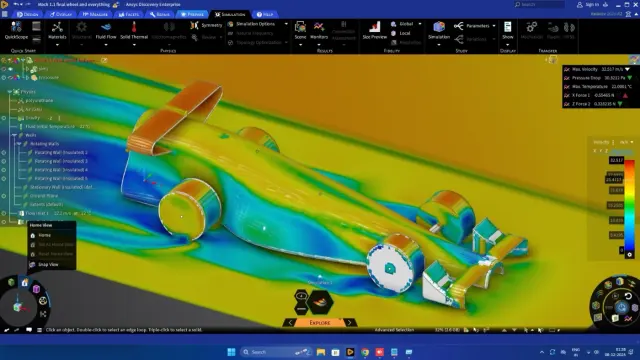Open the Materials dropdown arrow
The width and height of the screenshot is (640, 360).
pyautogui.click(x=57, y=44)
